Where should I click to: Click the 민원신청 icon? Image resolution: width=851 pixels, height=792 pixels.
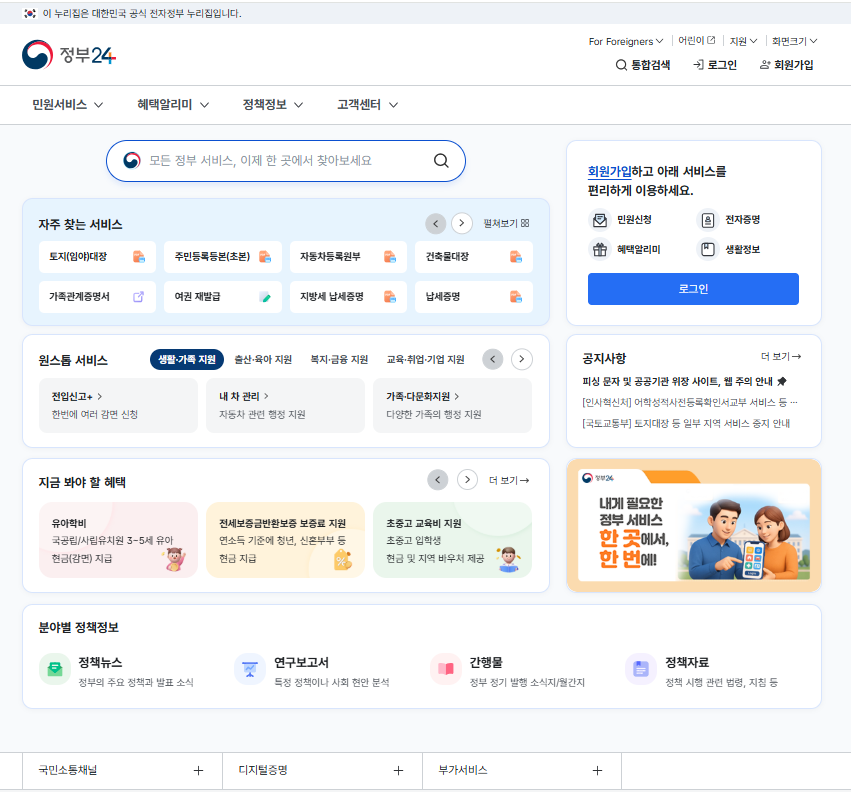[x=600, y=220]
